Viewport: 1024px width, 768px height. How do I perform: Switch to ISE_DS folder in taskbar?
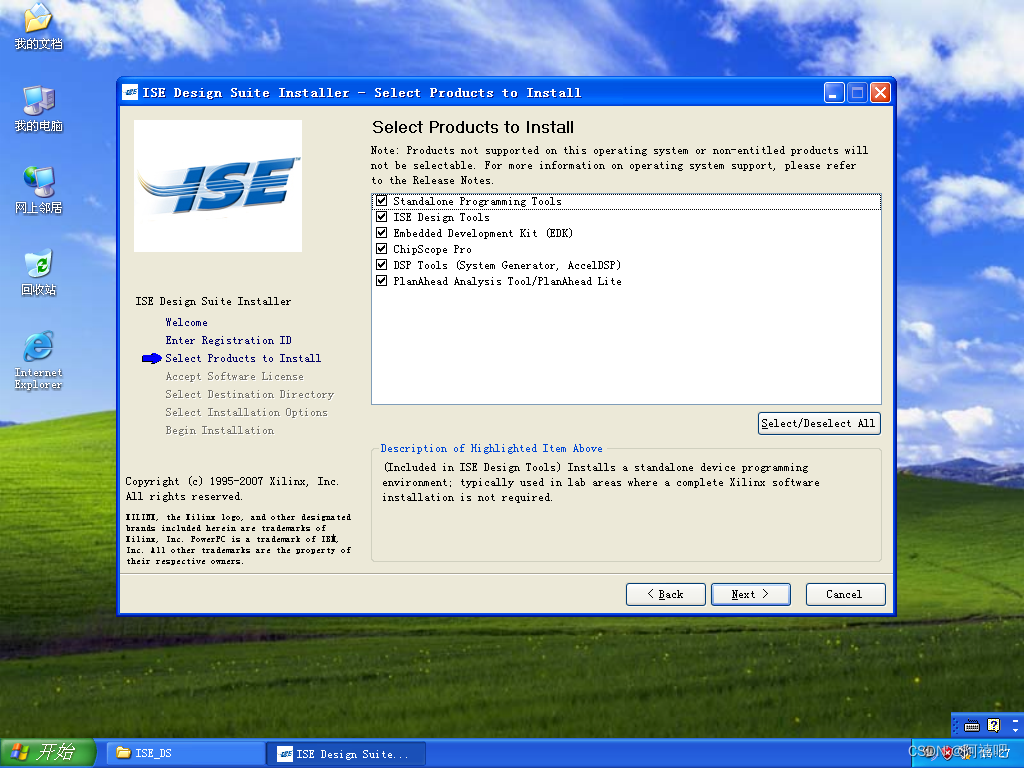click(x=185, y=753)
